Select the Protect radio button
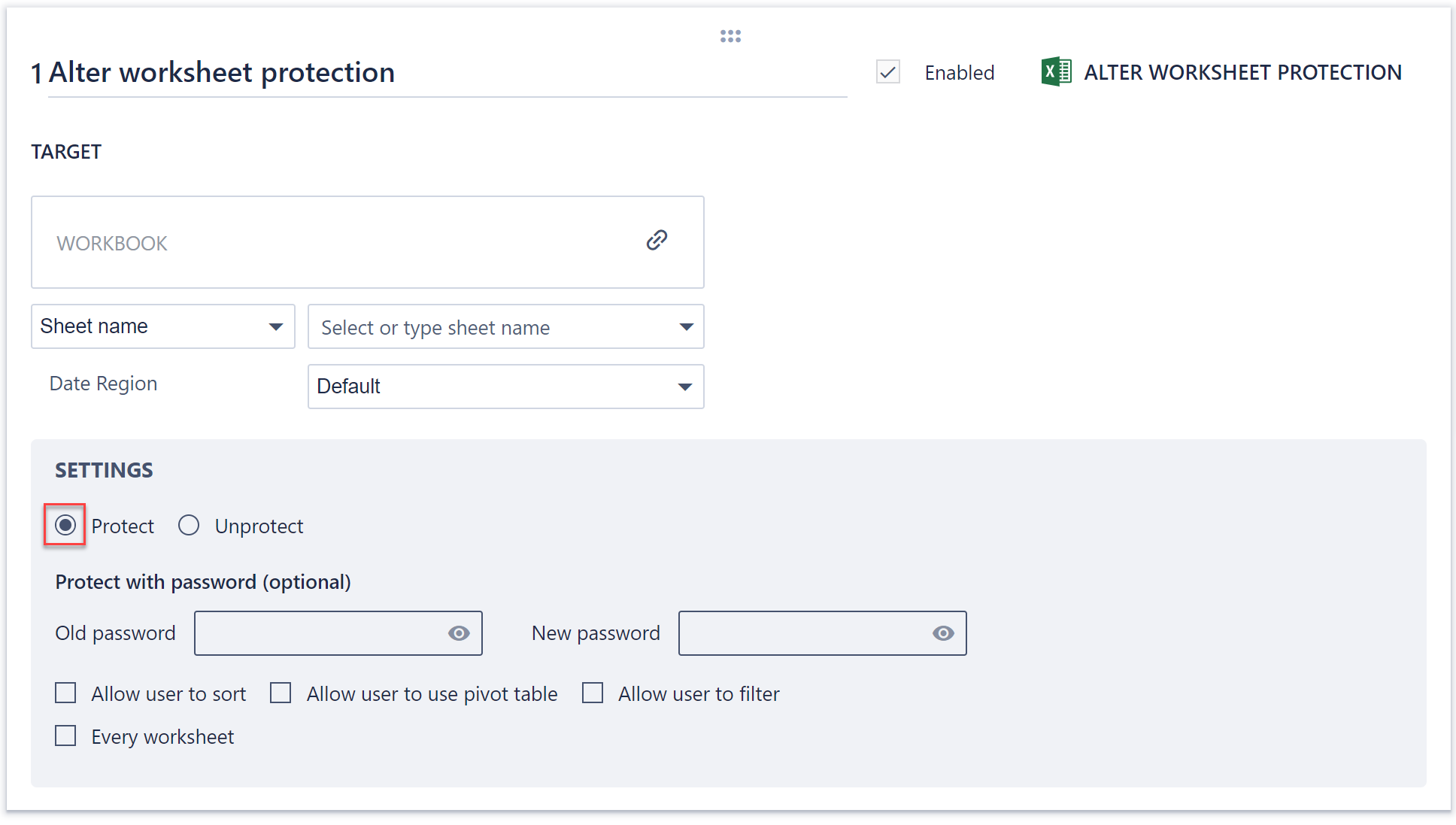This screenshot has height=825, width=1456. tap(65, 525)
